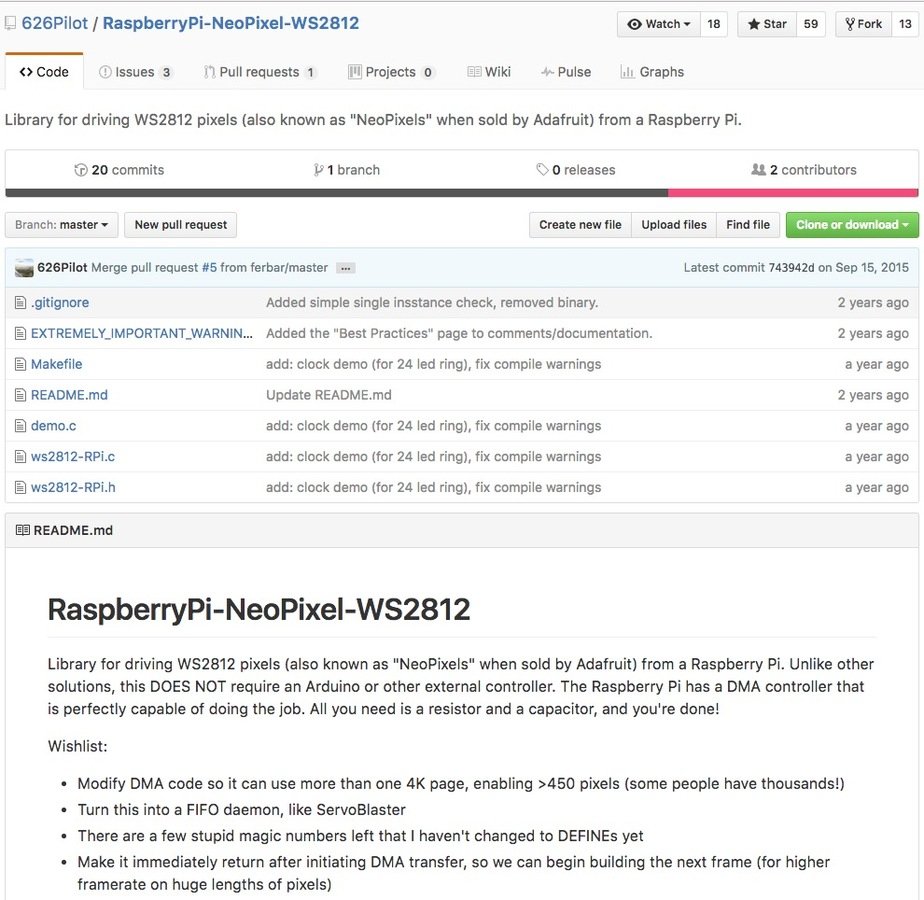Open demo.c file
924x900 pixels.
pos(54,426)
